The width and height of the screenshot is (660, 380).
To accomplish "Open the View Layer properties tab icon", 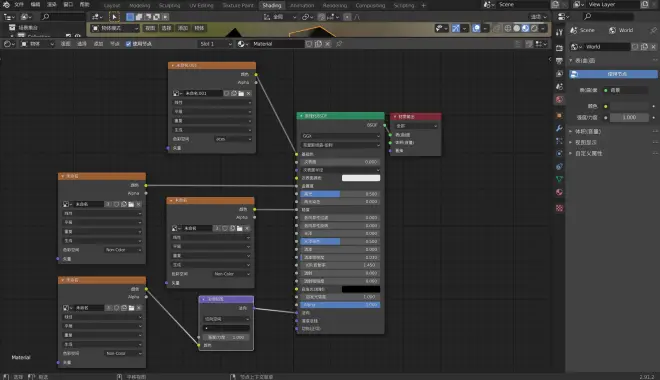I will pos(559,74).
